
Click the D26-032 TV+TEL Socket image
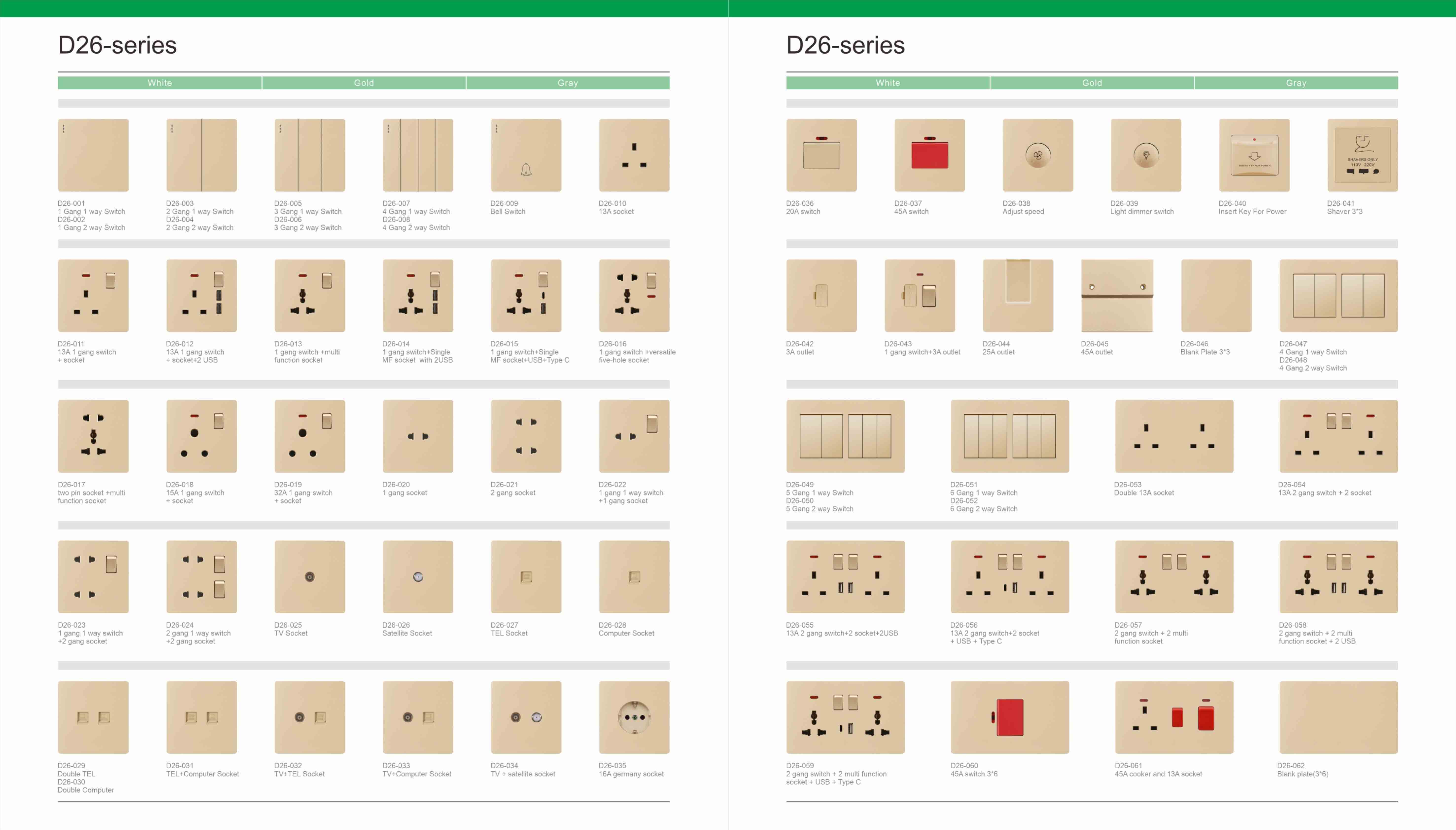(310, 717)
